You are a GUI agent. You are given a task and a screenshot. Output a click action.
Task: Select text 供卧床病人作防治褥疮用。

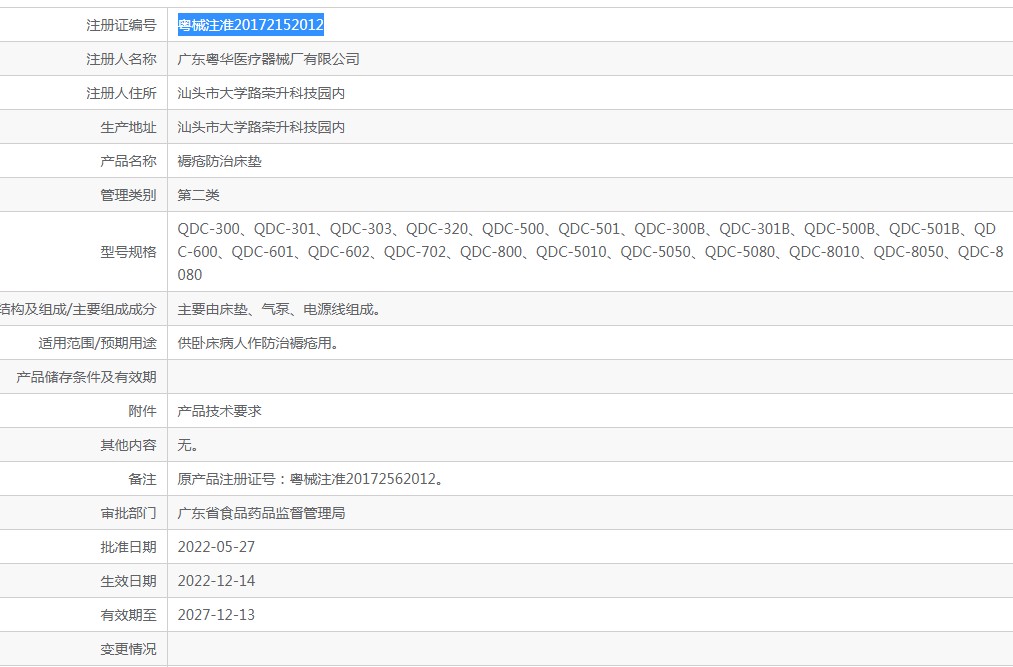click(x=258, y=343)
